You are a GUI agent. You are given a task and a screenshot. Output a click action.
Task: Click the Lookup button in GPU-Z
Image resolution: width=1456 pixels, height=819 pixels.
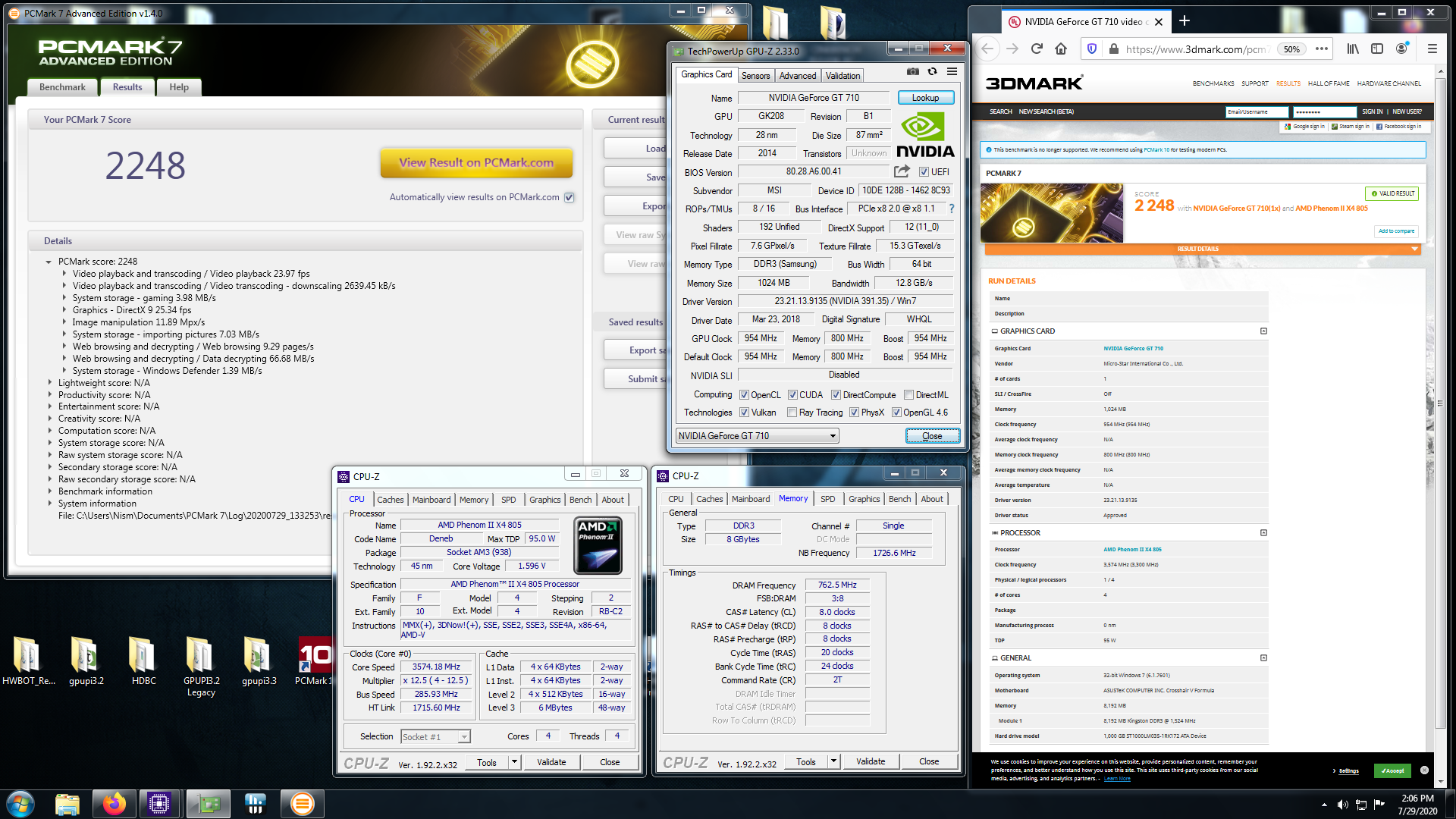tap(925, 98)
